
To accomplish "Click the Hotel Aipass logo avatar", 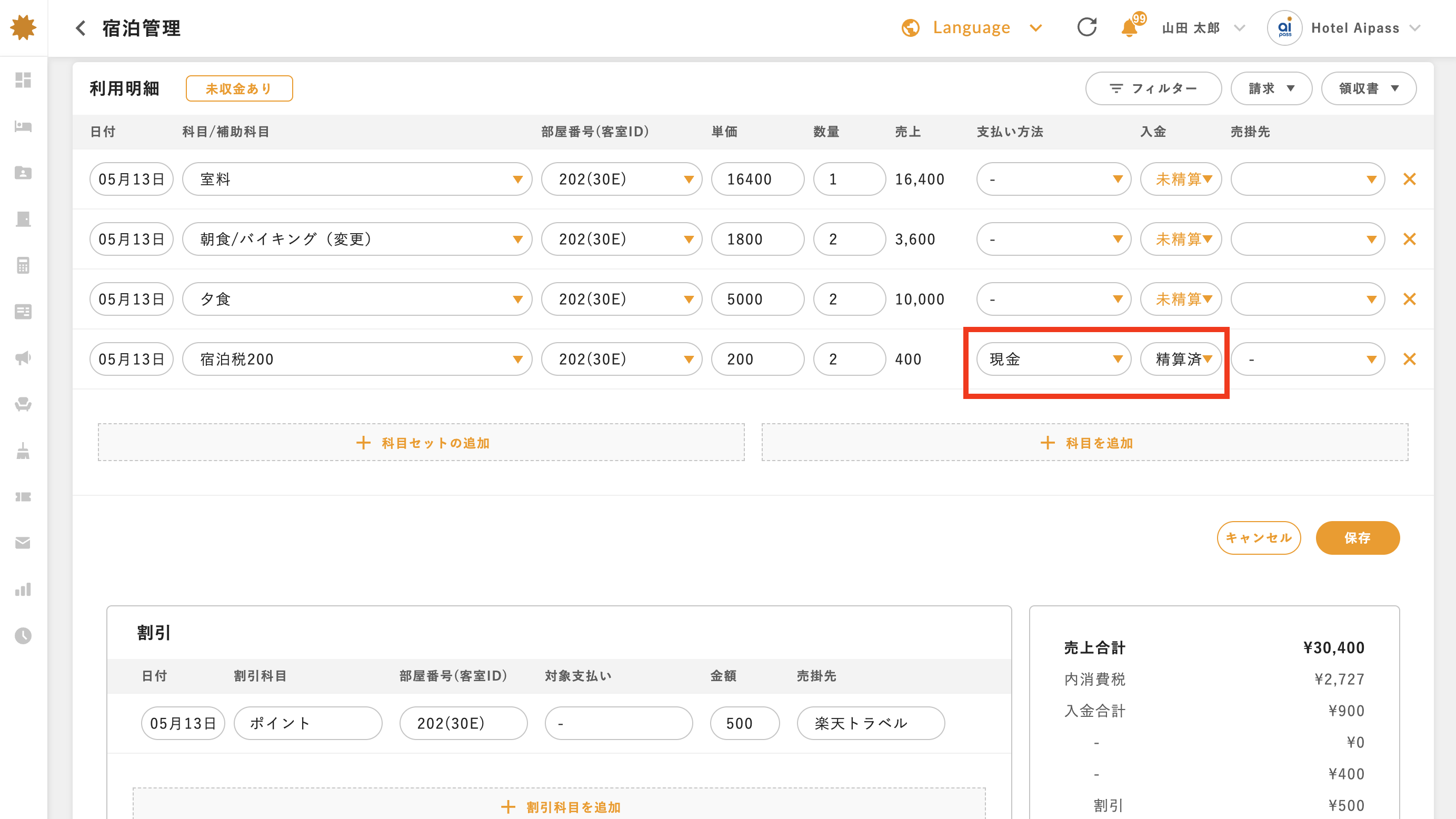I will click(x=1285, y=28).
